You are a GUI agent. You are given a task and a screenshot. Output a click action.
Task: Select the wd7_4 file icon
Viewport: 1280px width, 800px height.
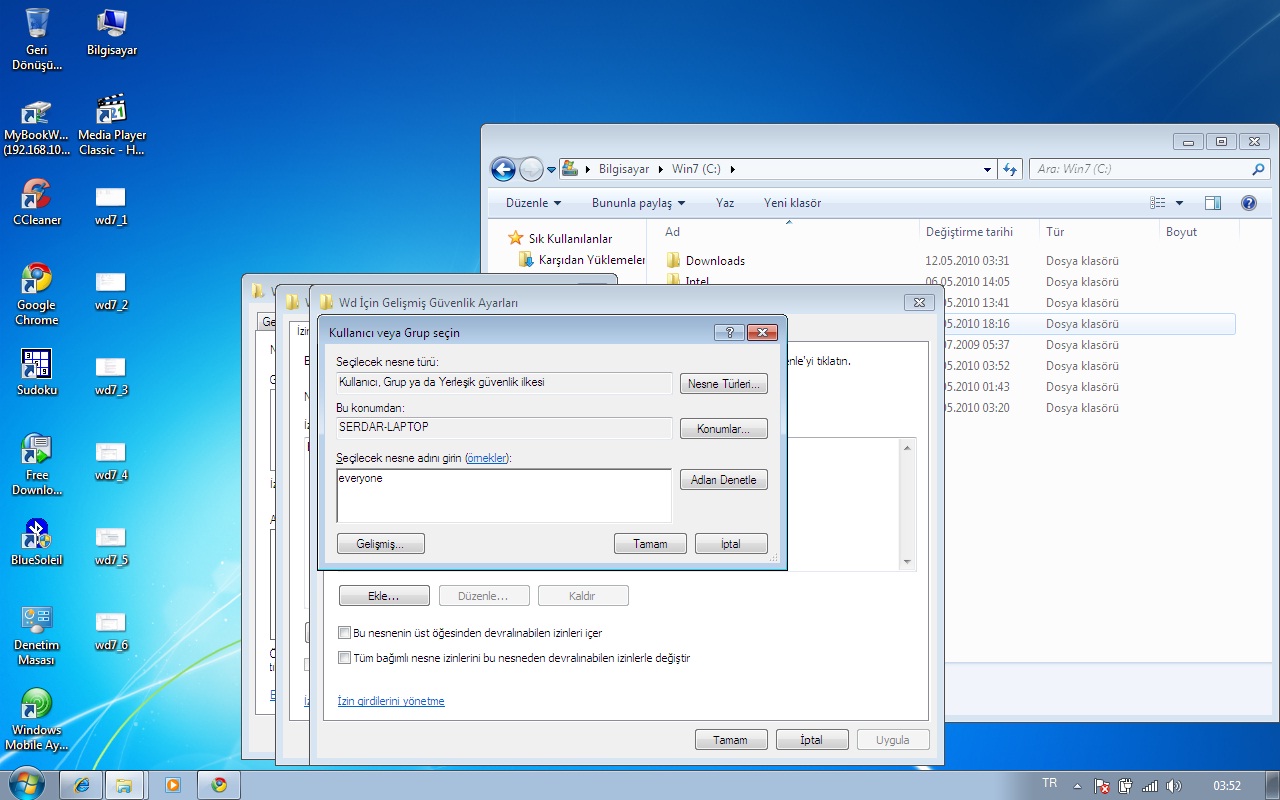pyautogui.click(x=111, y=459)
